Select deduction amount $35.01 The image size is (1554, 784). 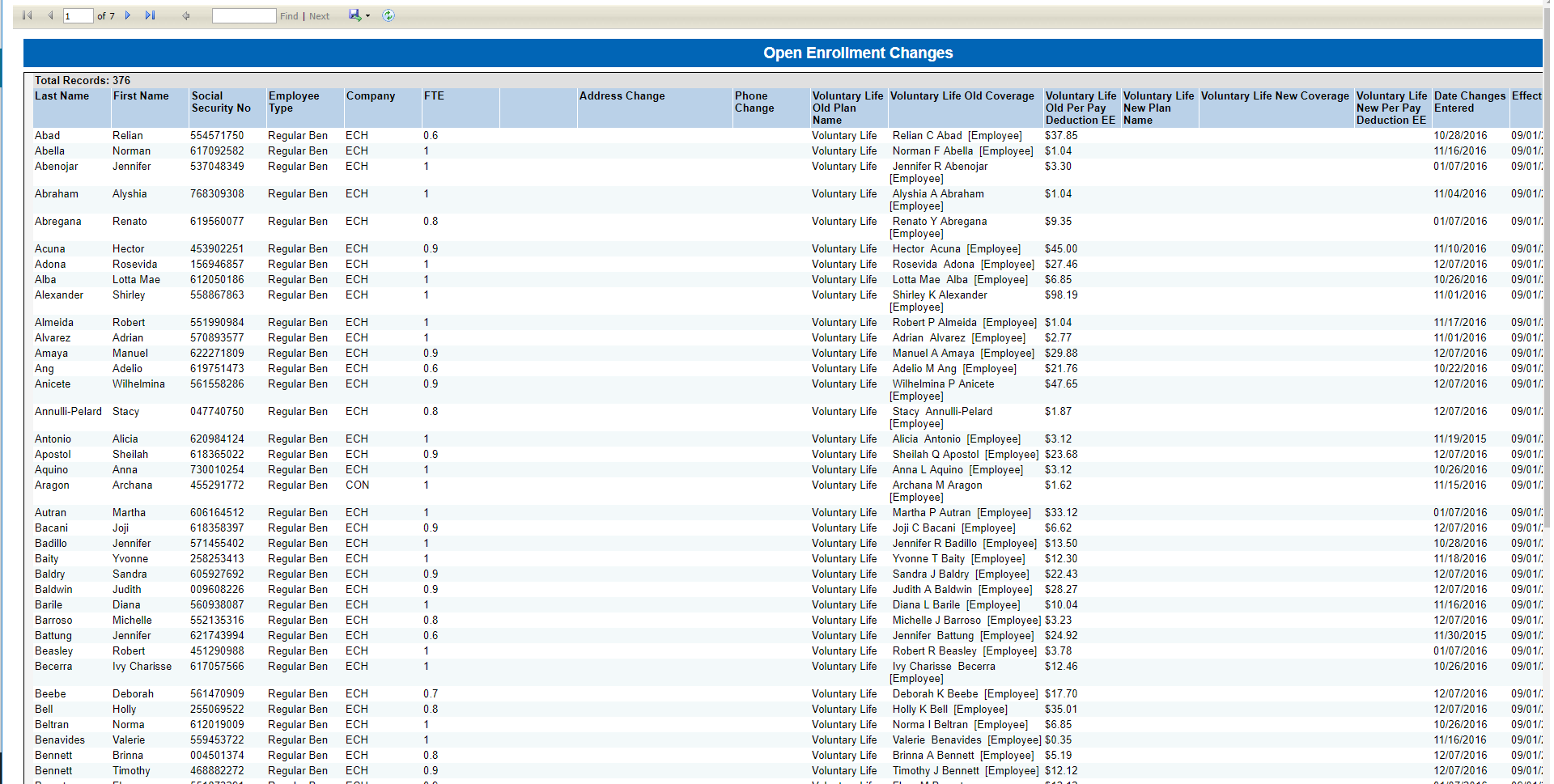tap(1060, 709)
